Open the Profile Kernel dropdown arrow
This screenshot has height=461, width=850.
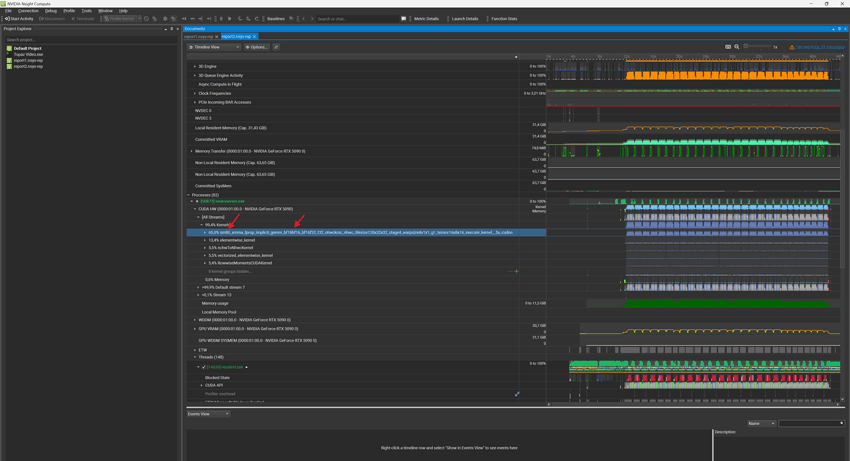139,18
